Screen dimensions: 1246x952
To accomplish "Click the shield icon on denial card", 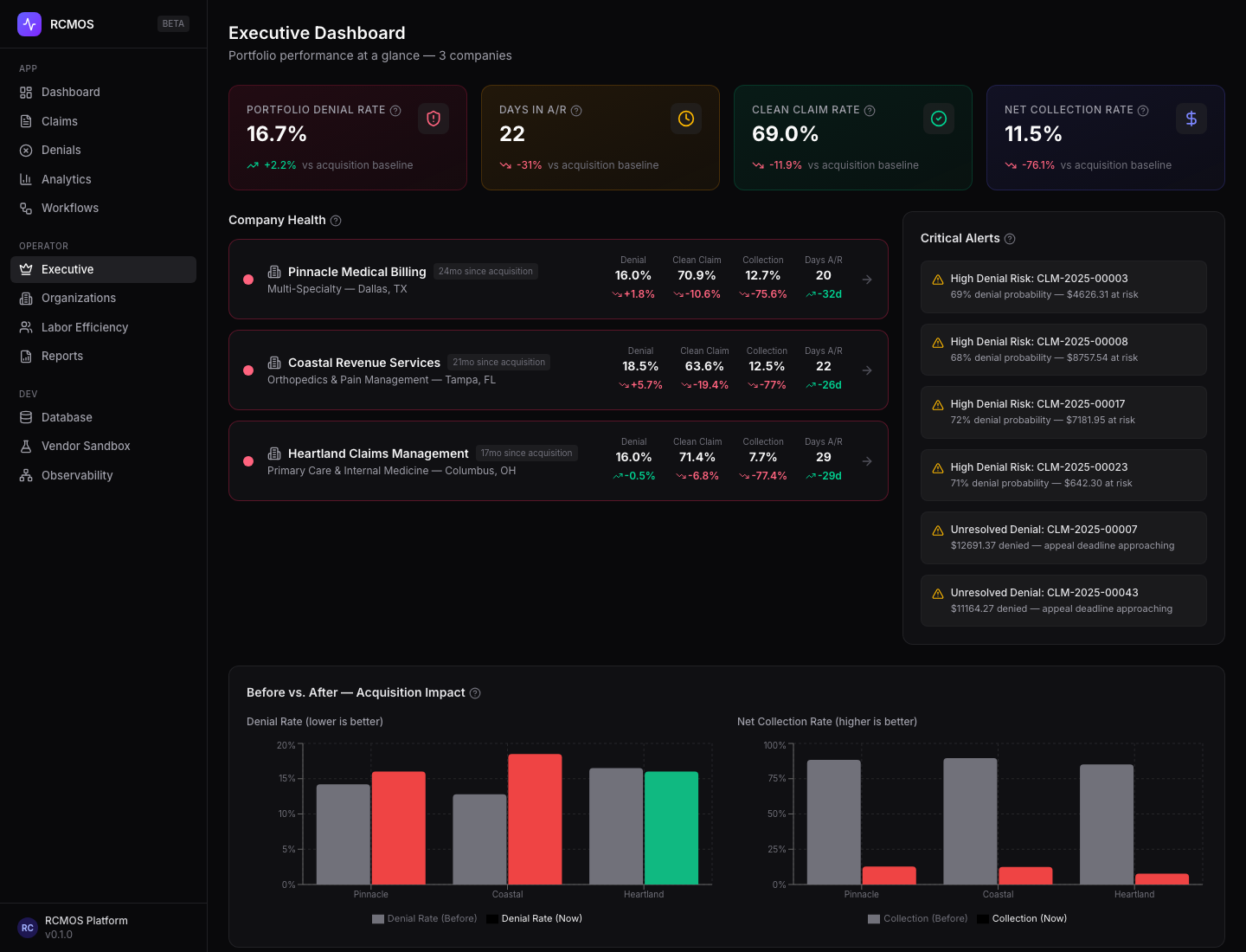I will coord(434,119).
